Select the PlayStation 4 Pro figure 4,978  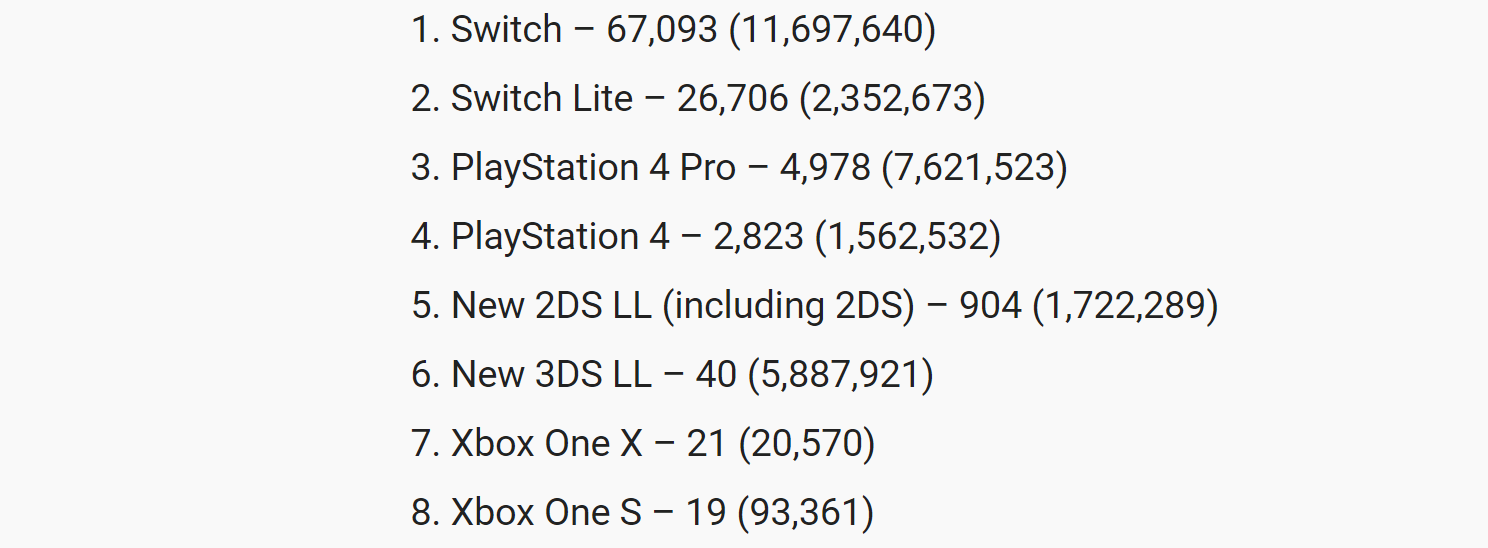[825, 168]
